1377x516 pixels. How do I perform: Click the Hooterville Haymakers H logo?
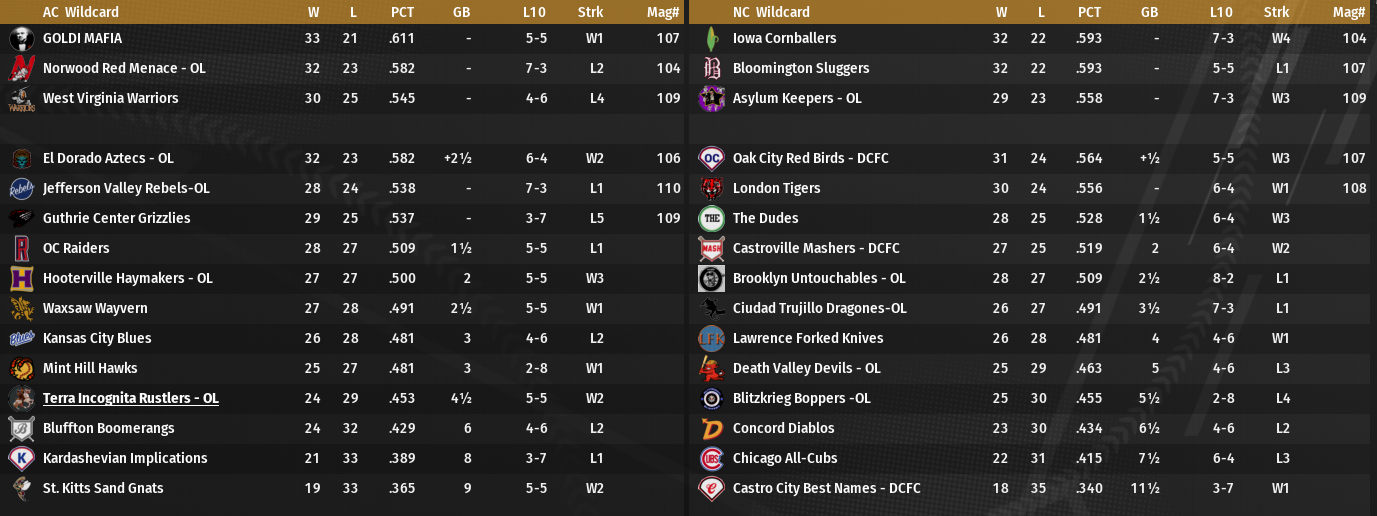point(21,278)
